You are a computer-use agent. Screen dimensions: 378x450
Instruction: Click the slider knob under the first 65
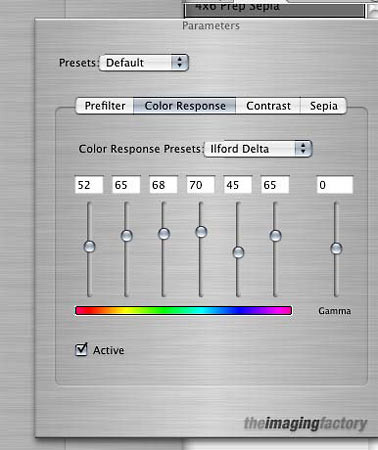tap(126, 236)
